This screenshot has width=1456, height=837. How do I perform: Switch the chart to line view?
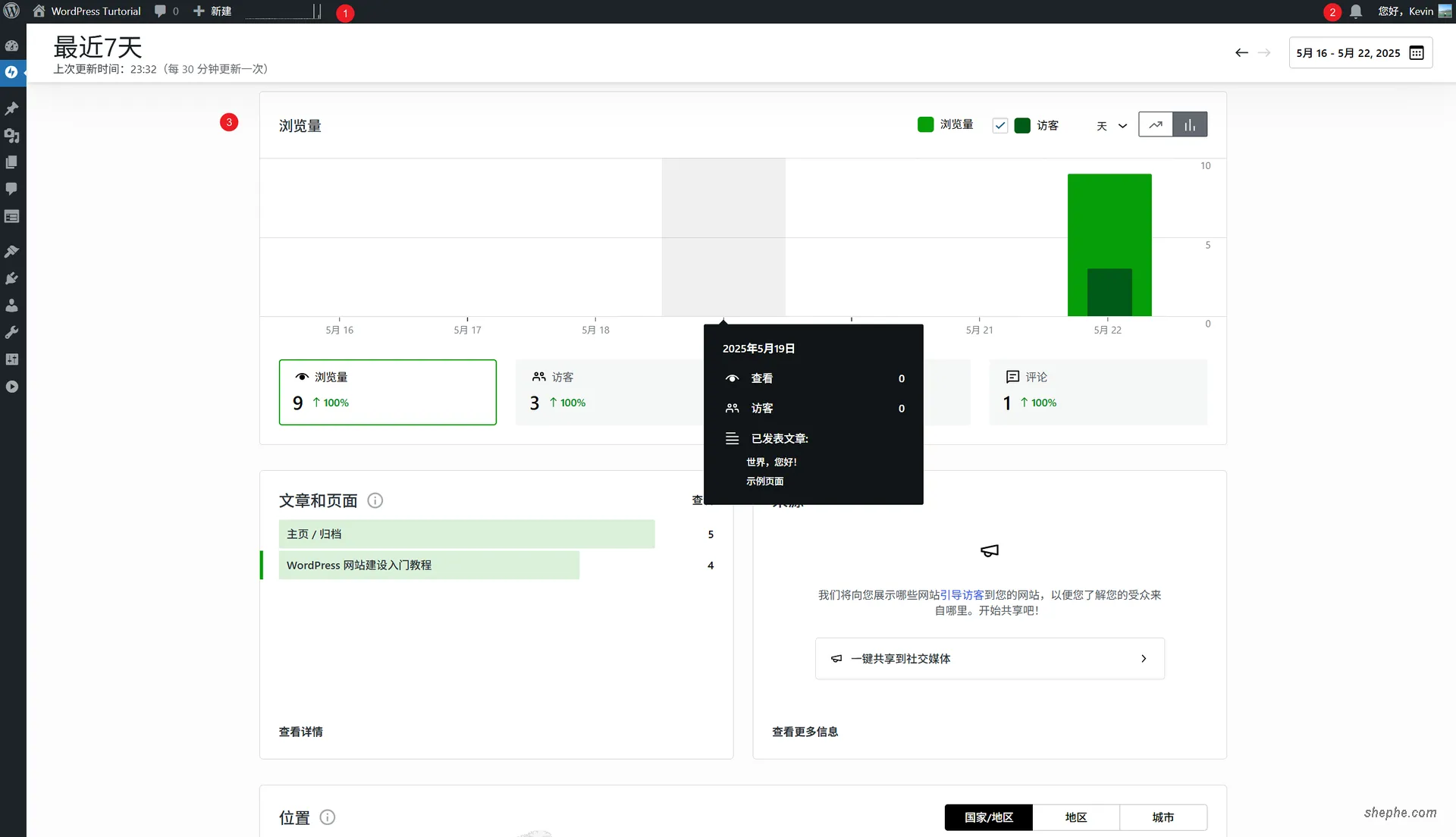[1155, 124]
